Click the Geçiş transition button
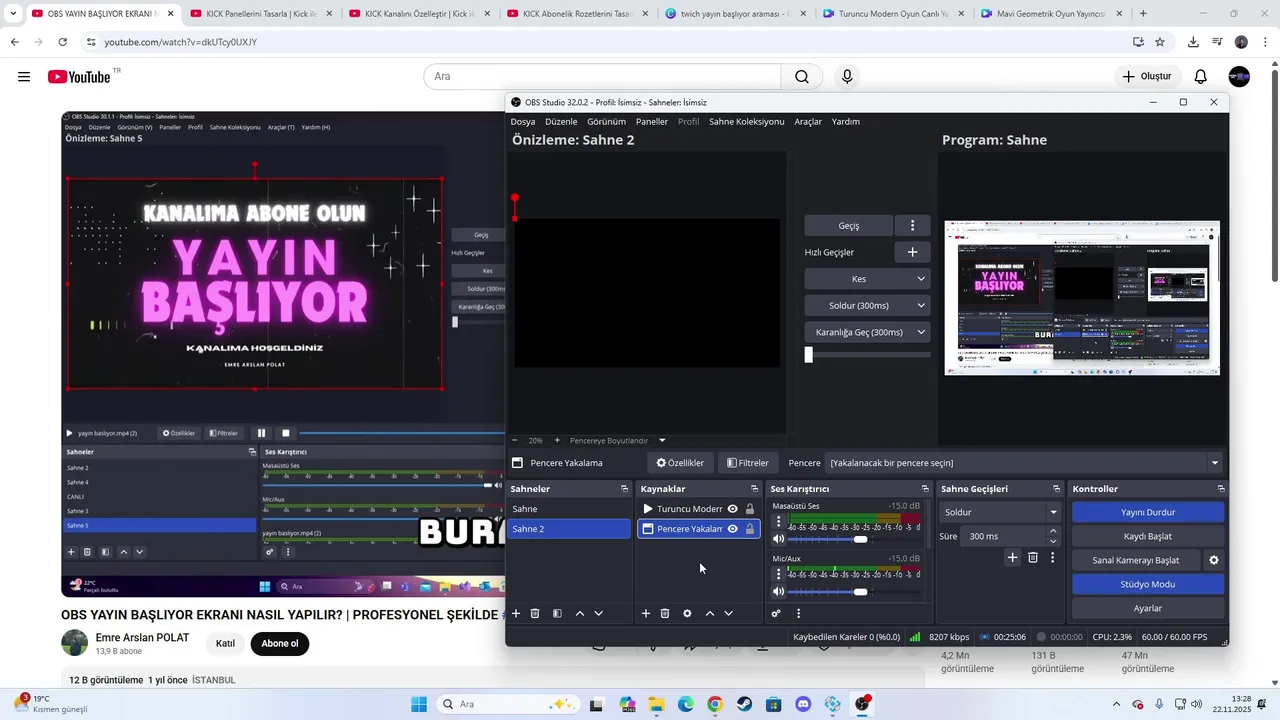The height and width of the screenshot is (720, 1280). [849, 225]
